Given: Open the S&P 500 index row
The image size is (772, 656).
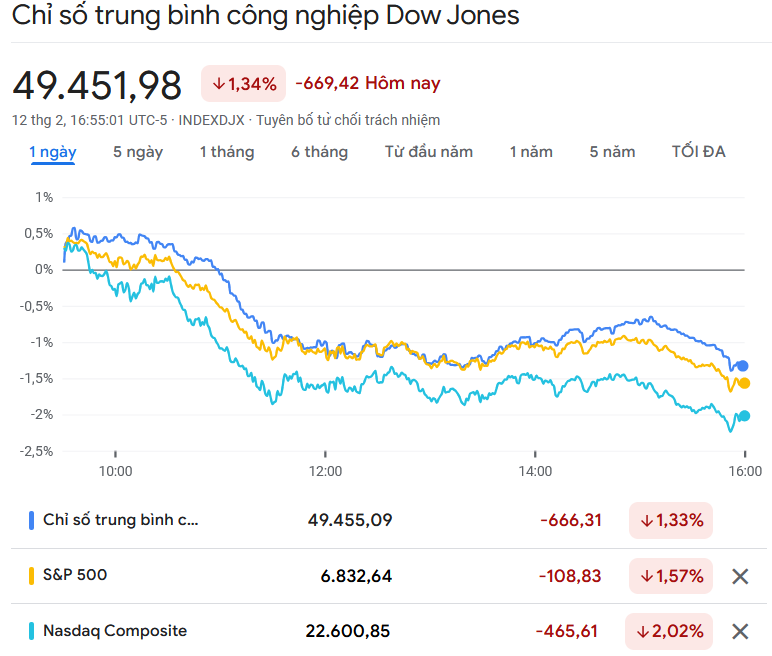Looking at the screenshot, I should coord(75,575).
